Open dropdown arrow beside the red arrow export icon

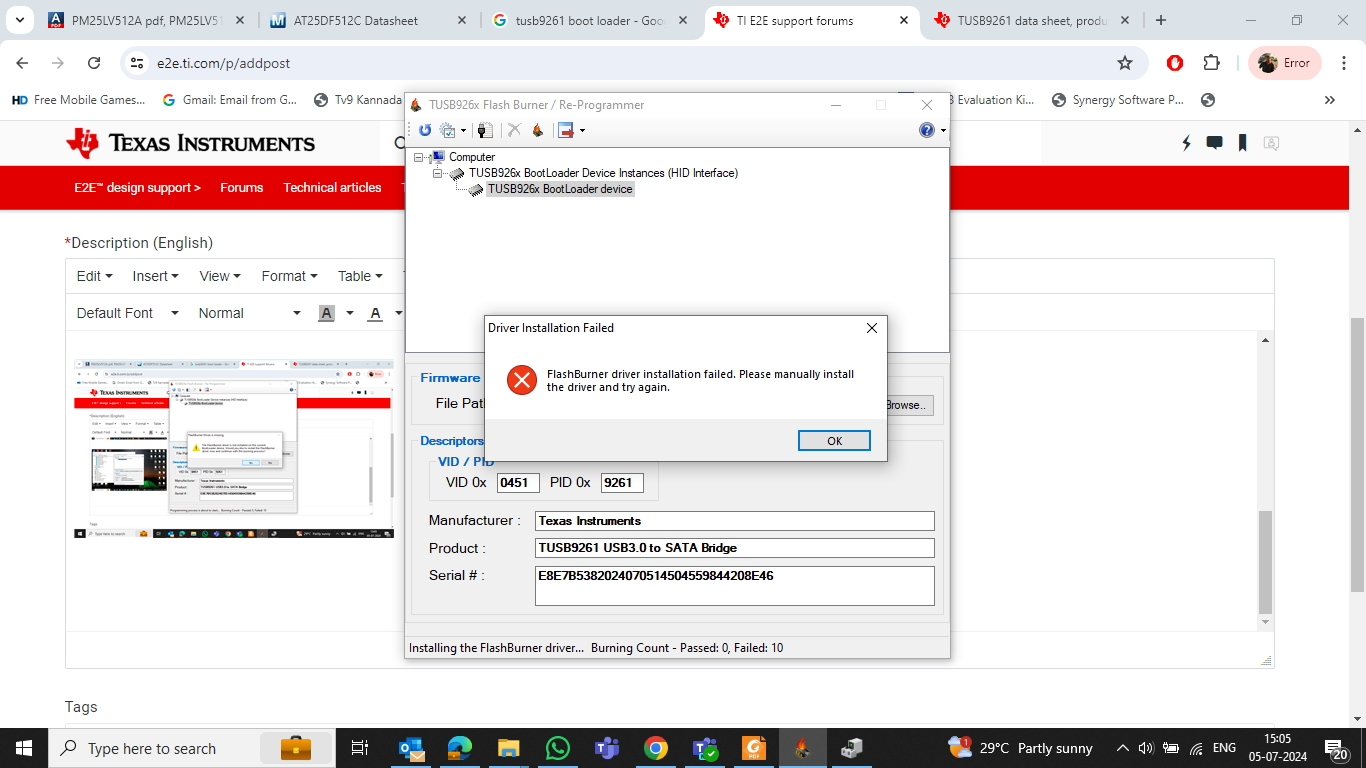pyautogui.click(x=582, y=131)
